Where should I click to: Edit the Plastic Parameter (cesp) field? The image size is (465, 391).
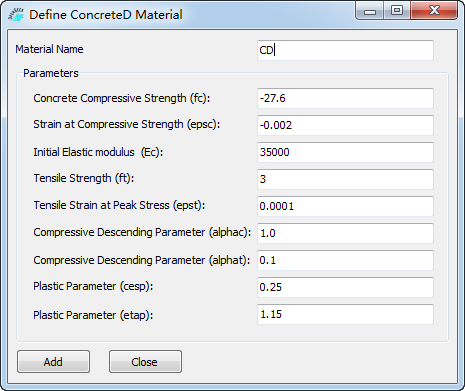[345, 287]
